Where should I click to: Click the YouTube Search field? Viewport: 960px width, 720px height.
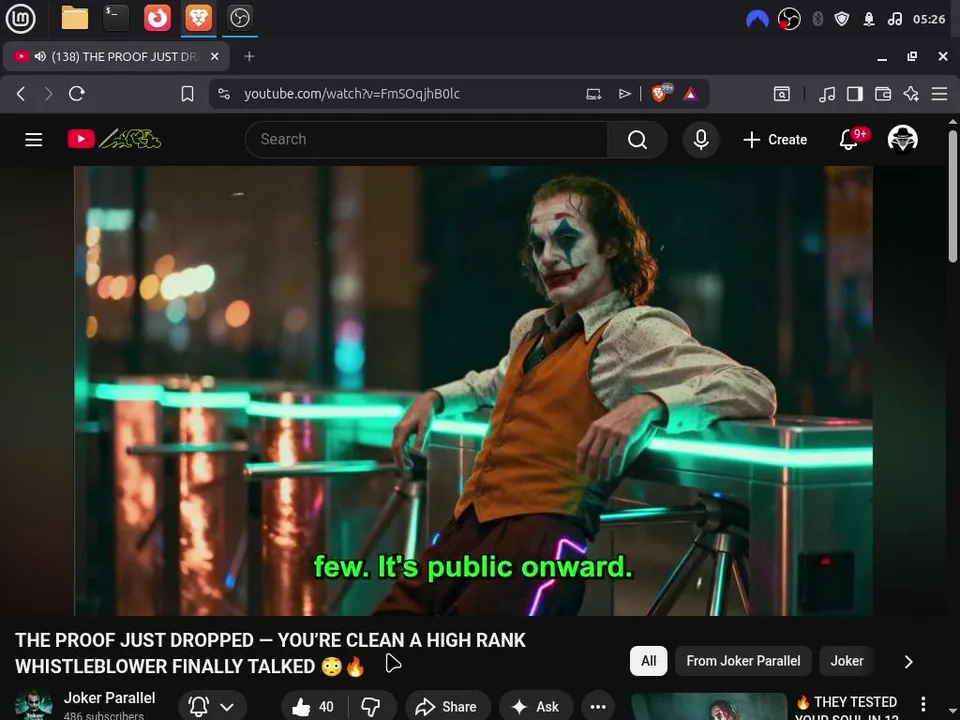point(427,140)
